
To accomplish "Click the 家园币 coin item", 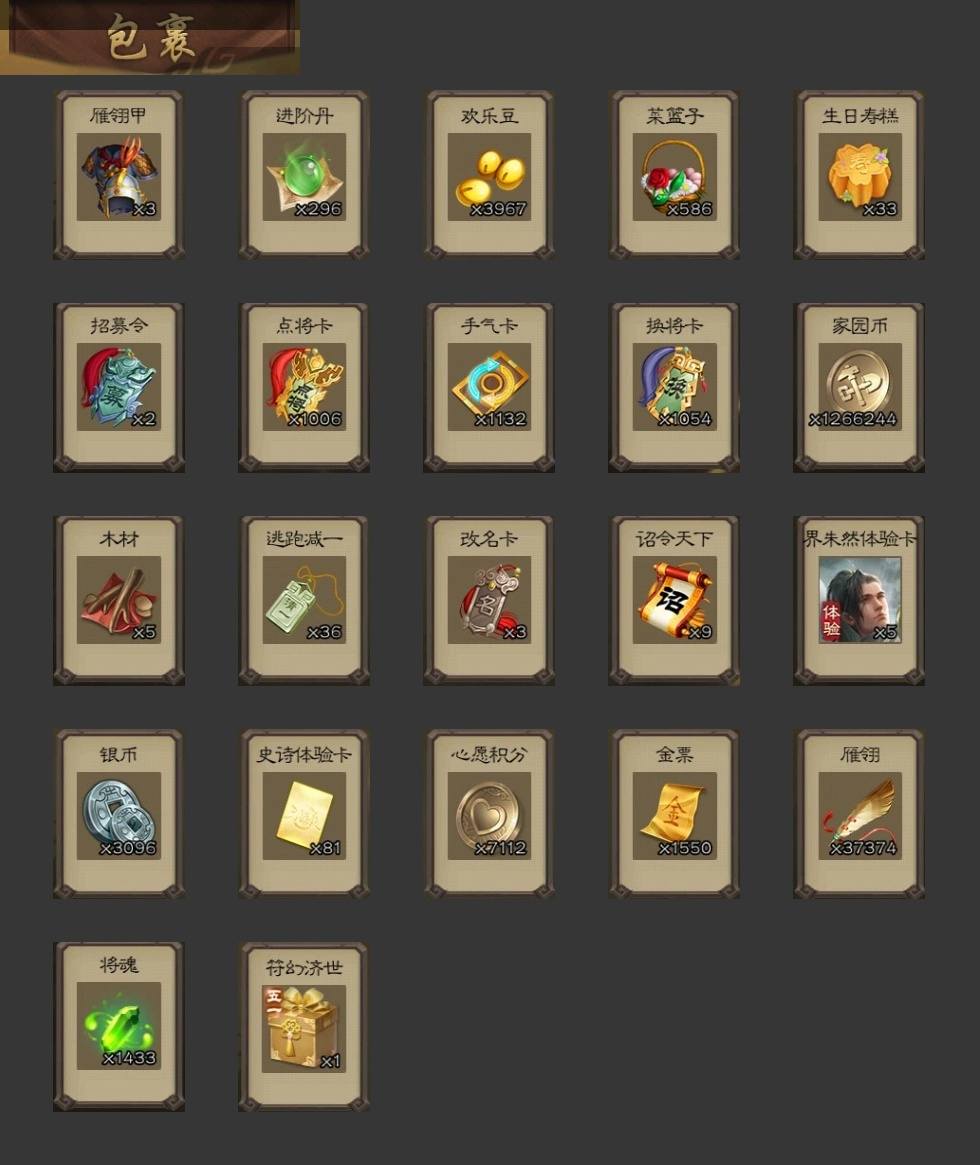I will tap(860, 387).
